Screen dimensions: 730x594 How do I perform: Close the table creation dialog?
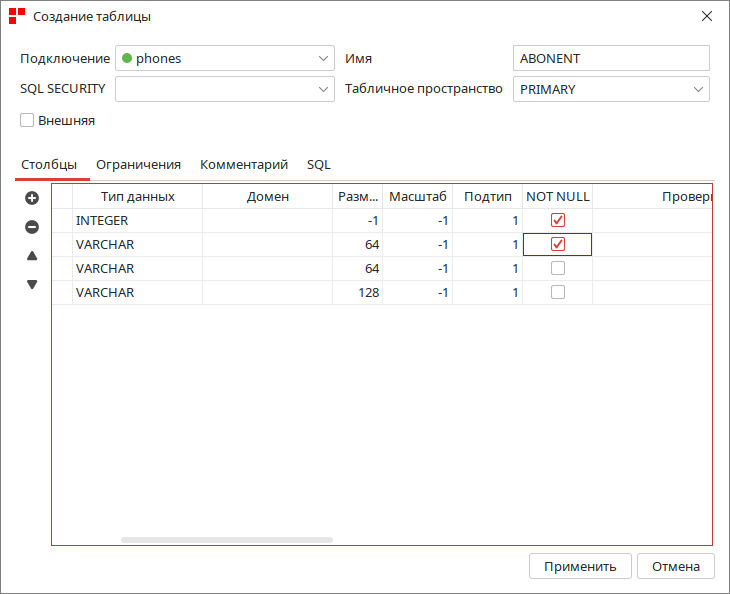pos(707,16)
